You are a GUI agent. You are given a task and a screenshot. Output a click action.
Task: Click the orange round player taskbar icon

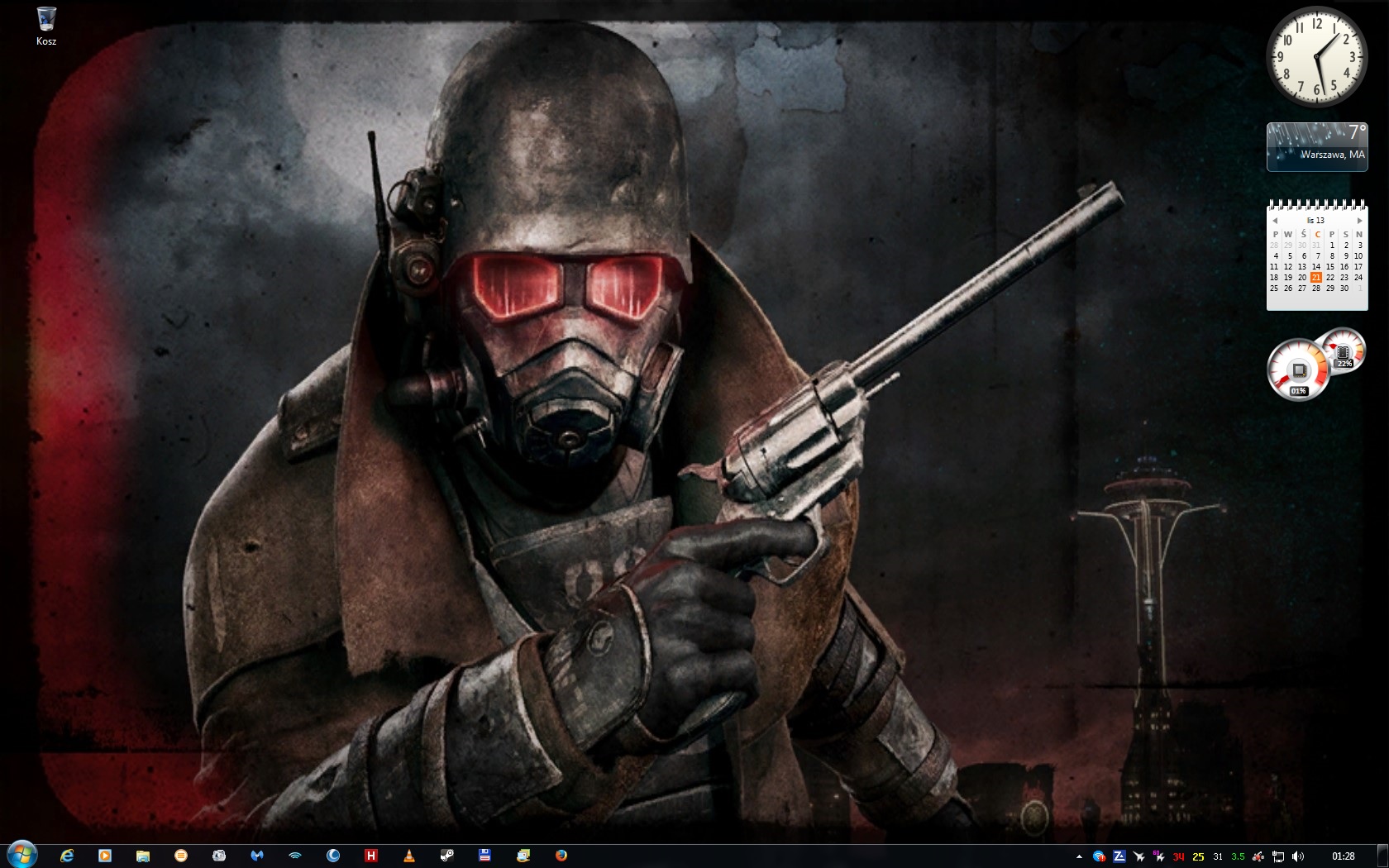coord(181,856)
